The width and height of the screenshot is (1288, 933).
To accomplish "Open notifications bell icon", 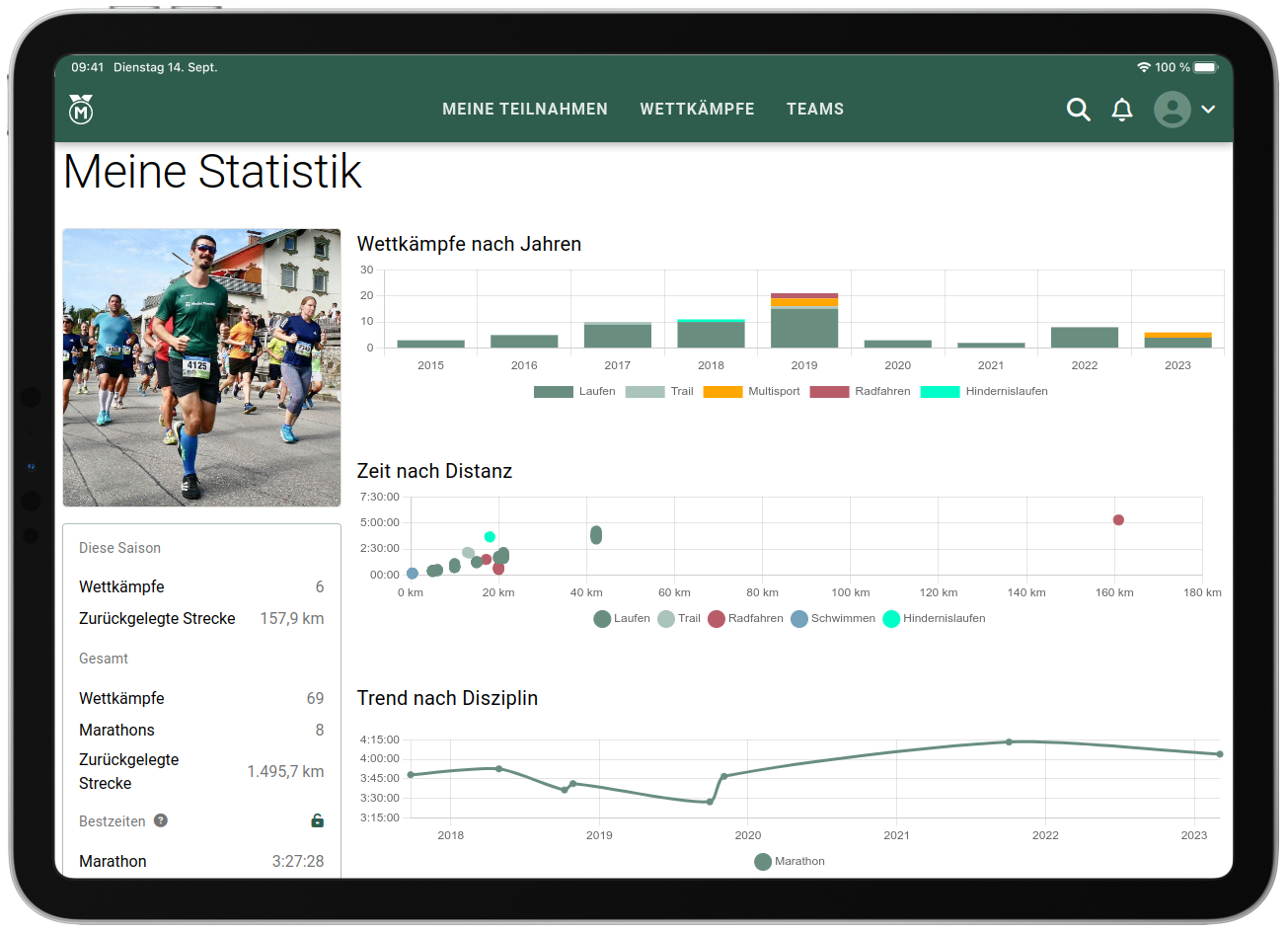I will pyautogui.click(x=1122, y=110).
